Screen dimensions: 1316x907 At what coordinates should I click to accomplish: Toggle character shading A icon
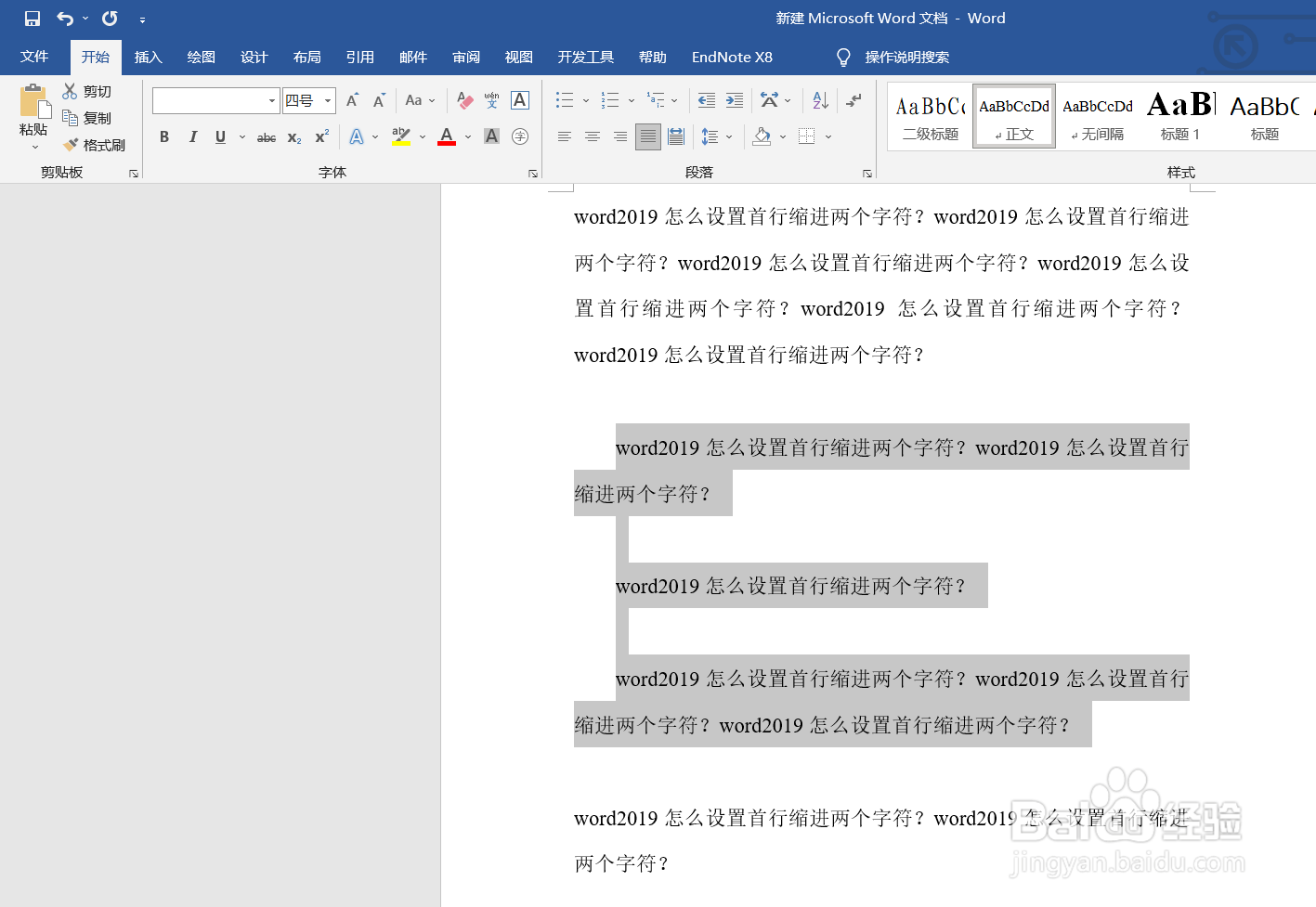[x=492, y=136]
